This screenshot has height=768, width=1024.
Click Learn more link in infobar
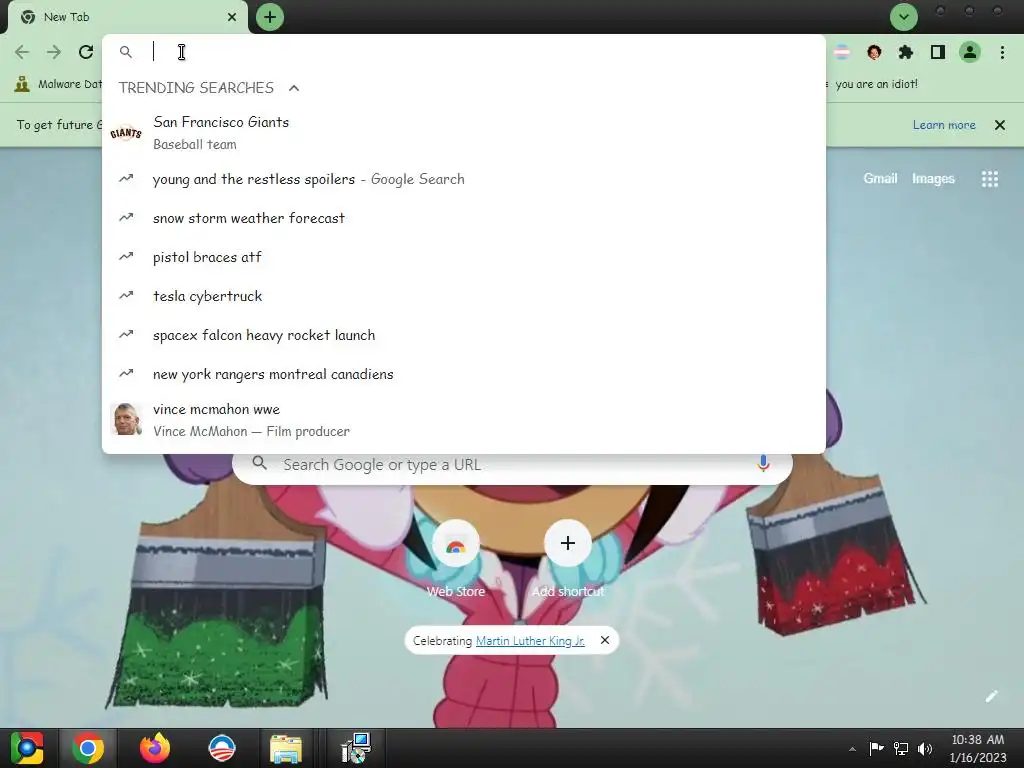(x=944, y=125)
